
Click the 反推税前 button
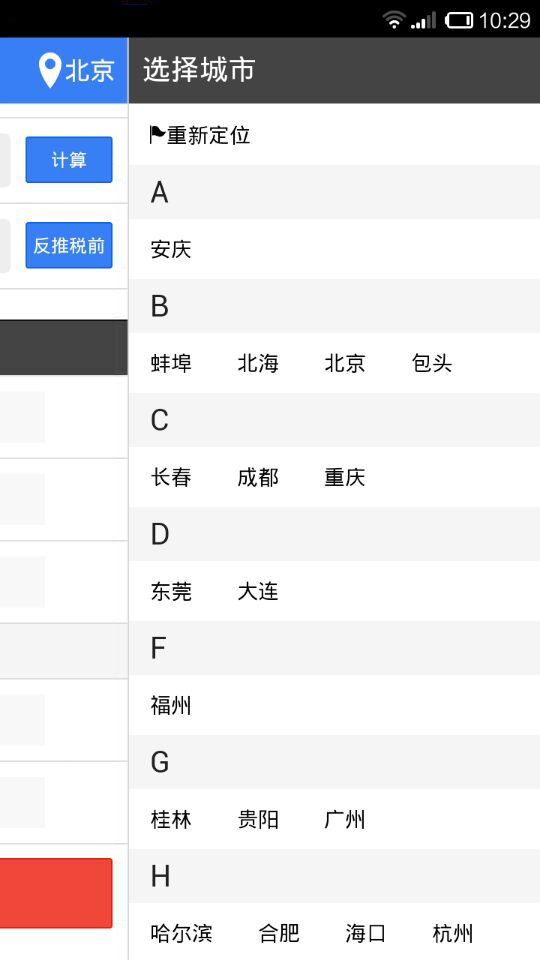69,246
